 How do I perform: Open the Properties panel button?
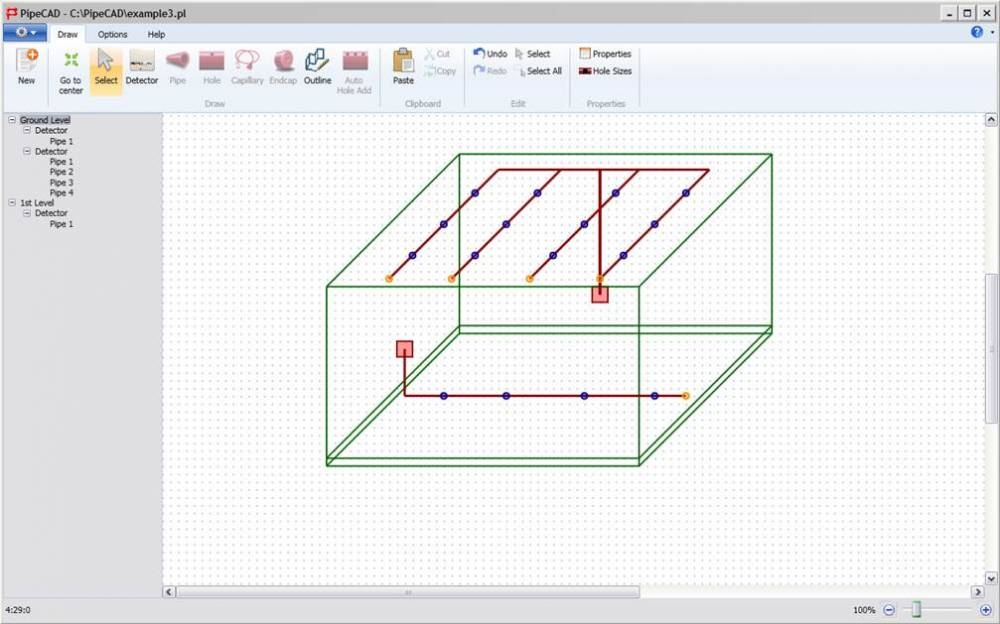click(605, 54)
